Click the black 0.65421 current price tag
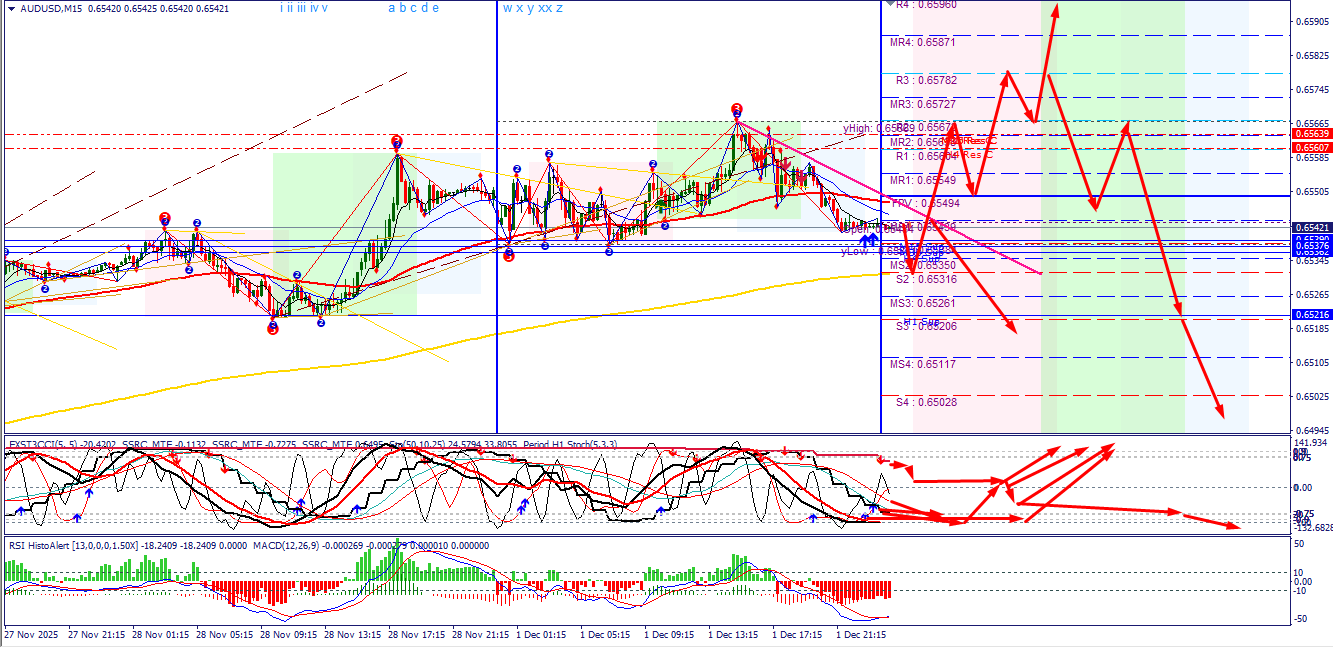The image size is (1333, 647). [1312, 227]
